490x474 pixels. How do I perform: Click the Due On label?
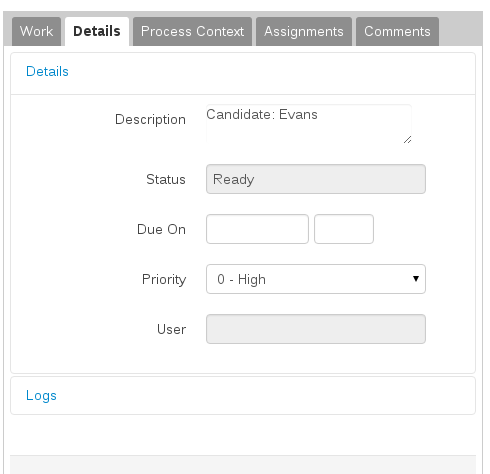pyautogui.click(x=161, y=229)
